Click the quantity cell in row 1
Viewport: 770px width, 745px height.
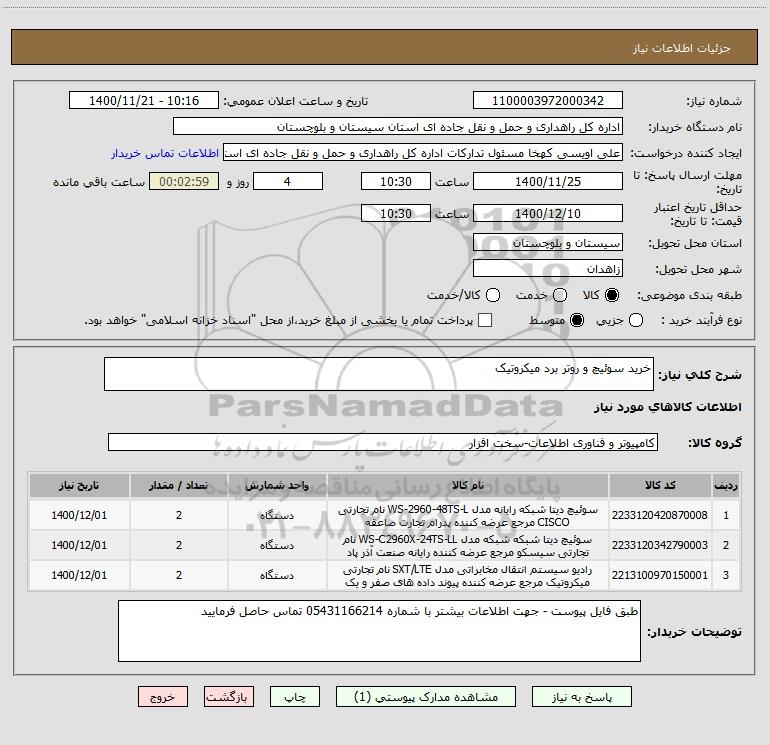[x=179, y=515]
